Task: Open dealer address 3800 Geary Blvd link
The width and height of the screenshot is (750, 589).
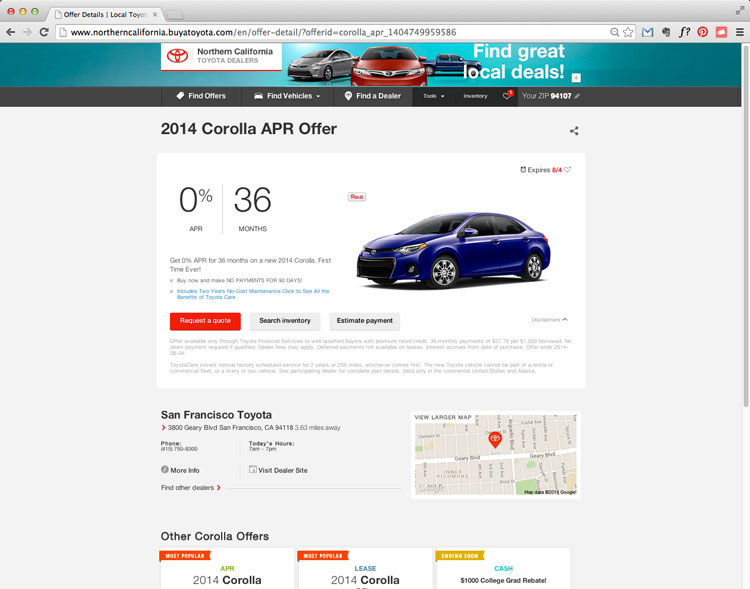Action: point(230,428)
